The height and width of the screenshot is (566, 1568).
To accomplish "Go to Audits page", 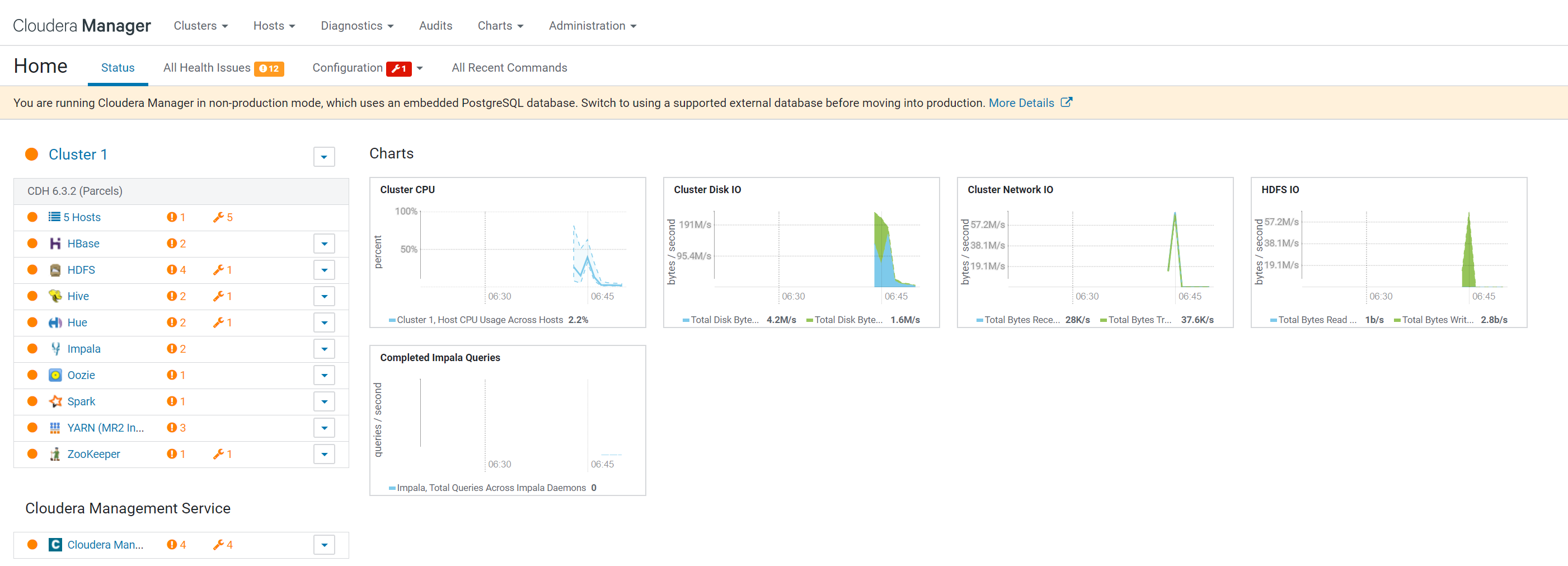I will 436,26.
